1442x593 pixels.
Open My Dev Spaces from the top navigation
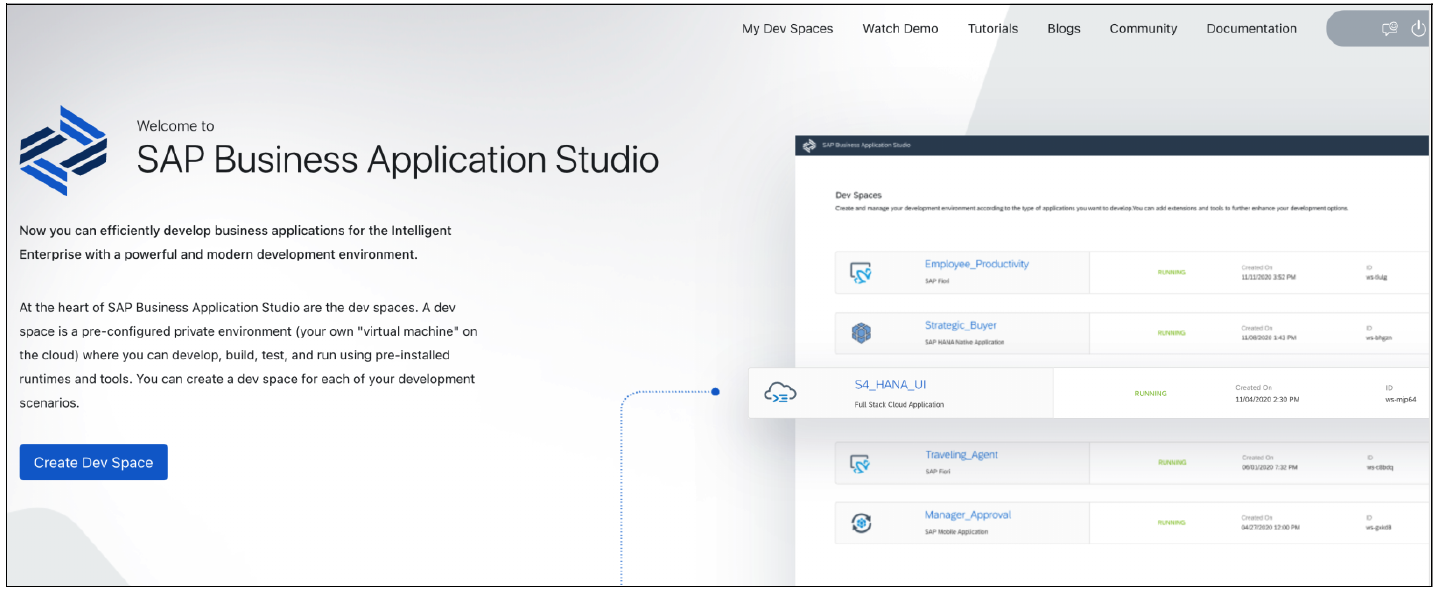point(787,28)
